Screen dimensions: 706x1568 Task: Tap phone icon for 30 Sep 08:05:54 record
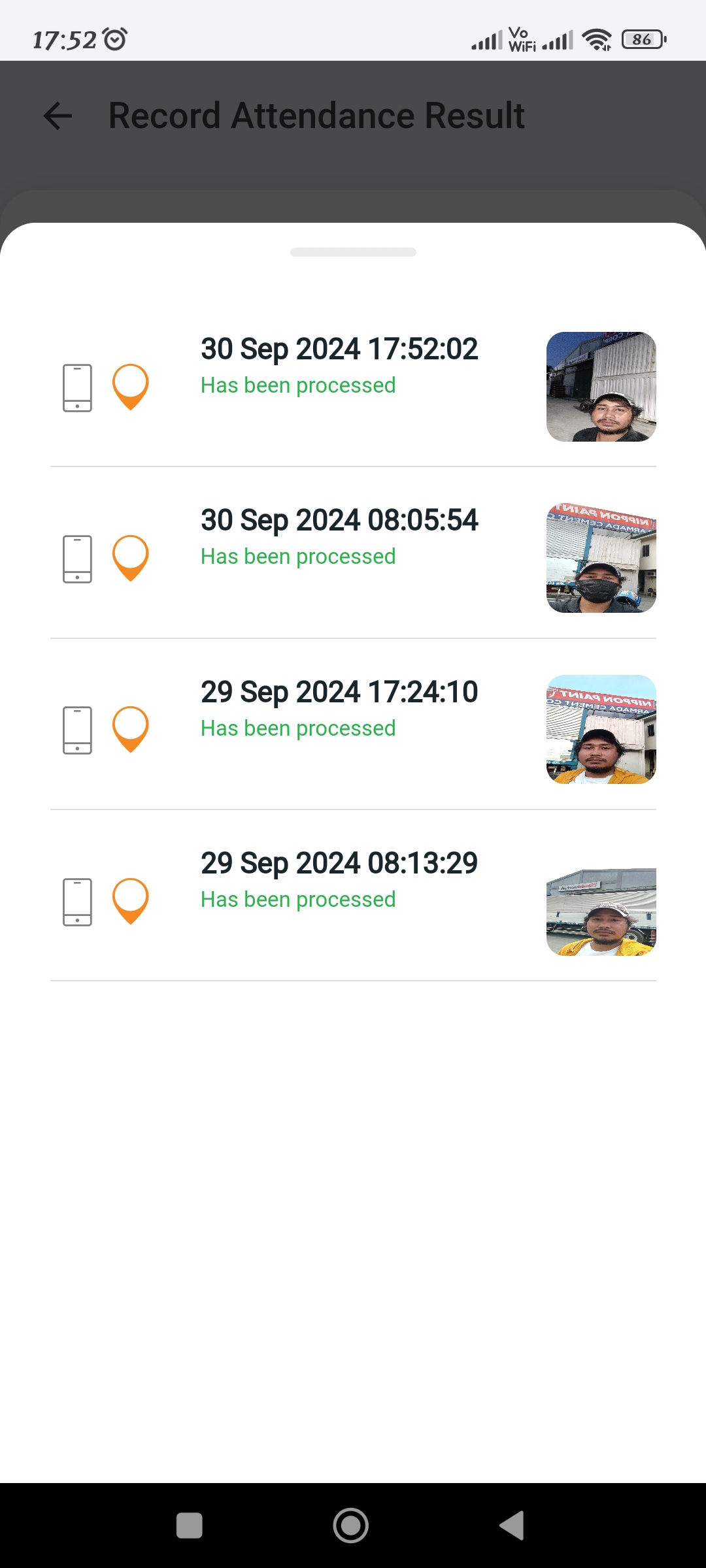click(x=77, y=559)
